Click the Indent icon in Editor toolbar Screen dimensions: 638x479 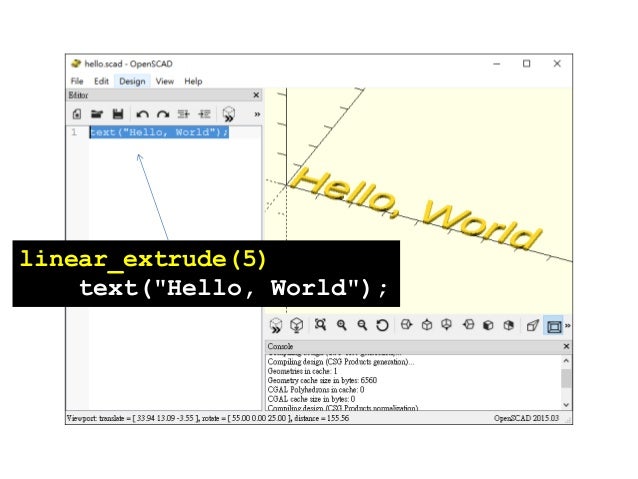click(204, 114)
